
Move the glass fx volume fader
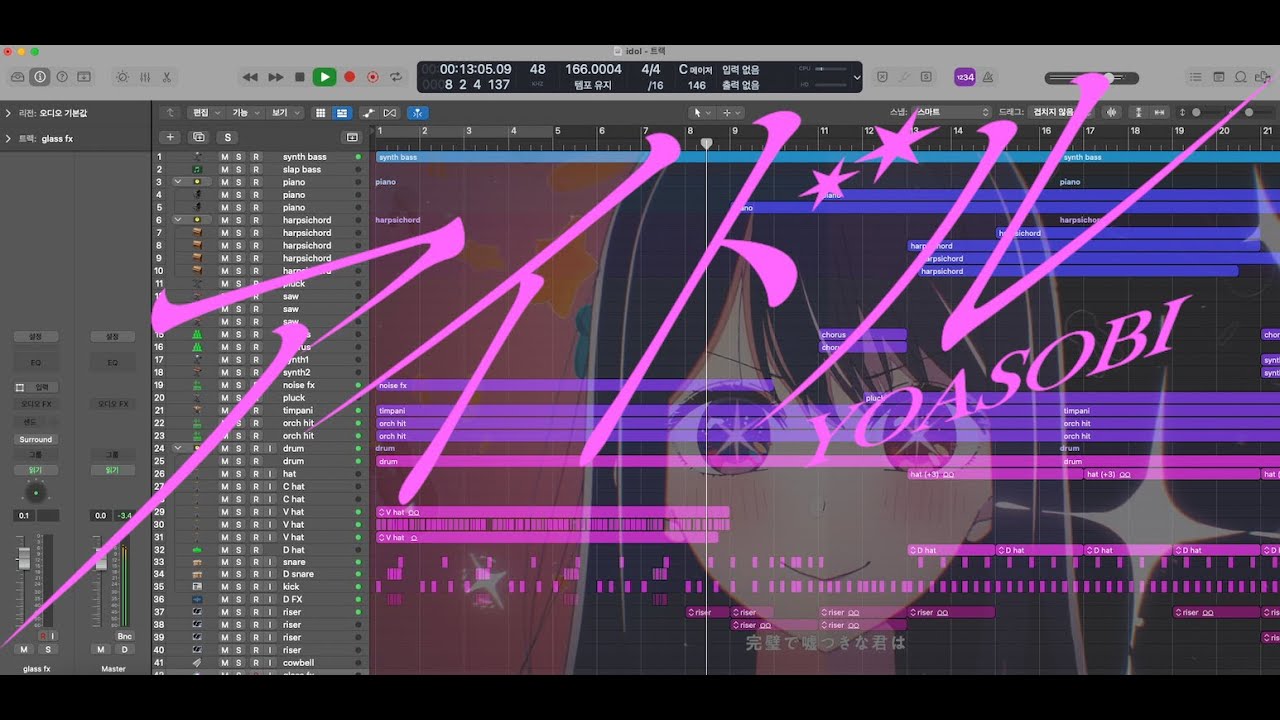tap(24, 559)
